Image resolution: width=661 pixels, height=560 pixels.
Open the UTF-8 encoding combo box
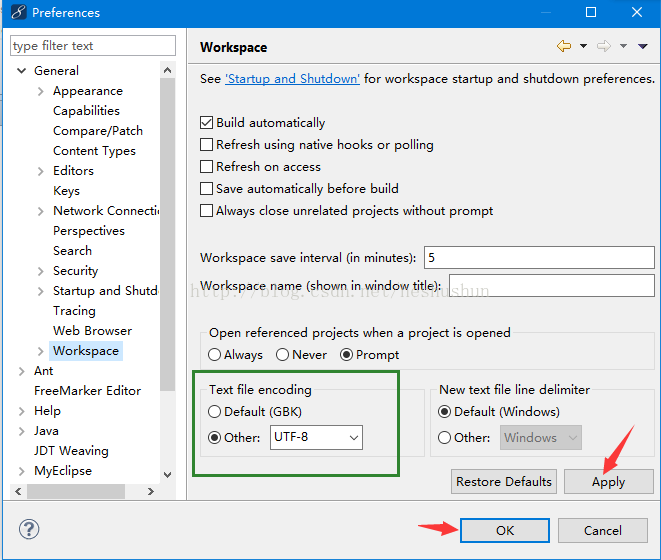point(316,437)
